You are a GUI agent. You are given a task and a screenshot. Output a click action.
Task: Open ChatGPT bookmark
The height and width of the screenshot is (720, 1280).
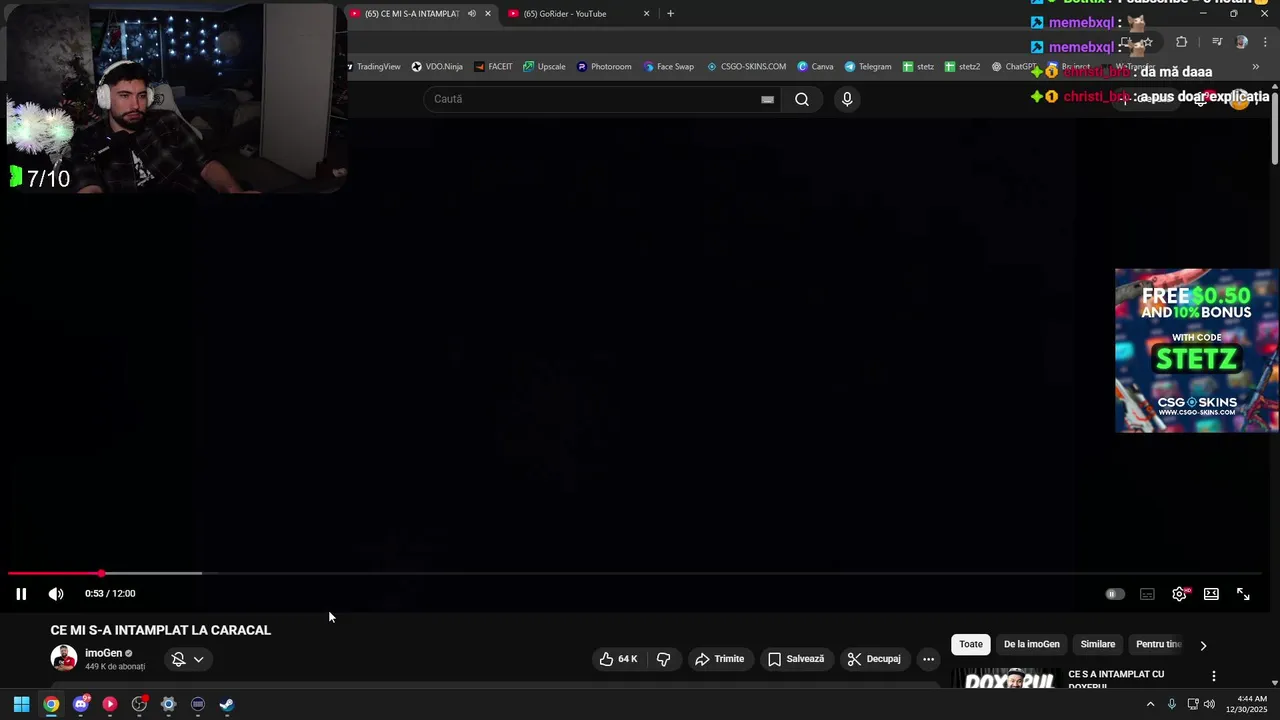tap(1014, 67)
